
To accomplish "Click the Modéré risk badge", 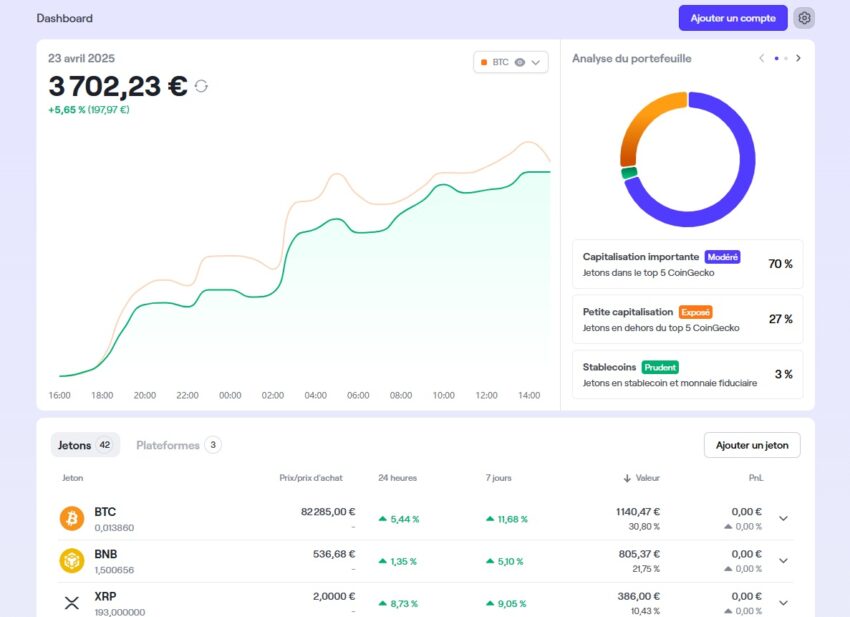I will click(723, 257).
